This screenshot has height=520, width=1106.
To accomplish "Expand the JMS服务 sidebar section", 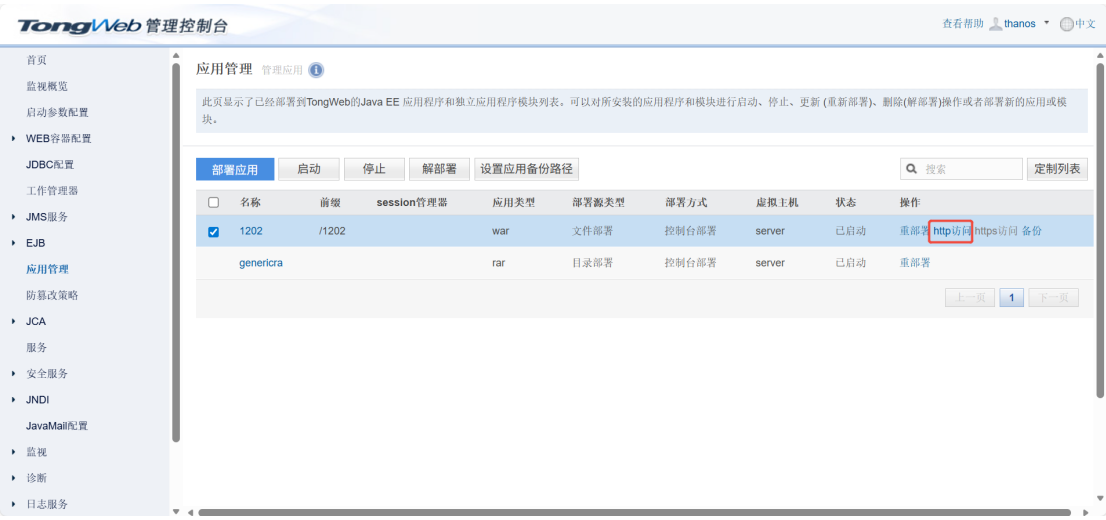I will pyautogui.click(x=13, y=217).
